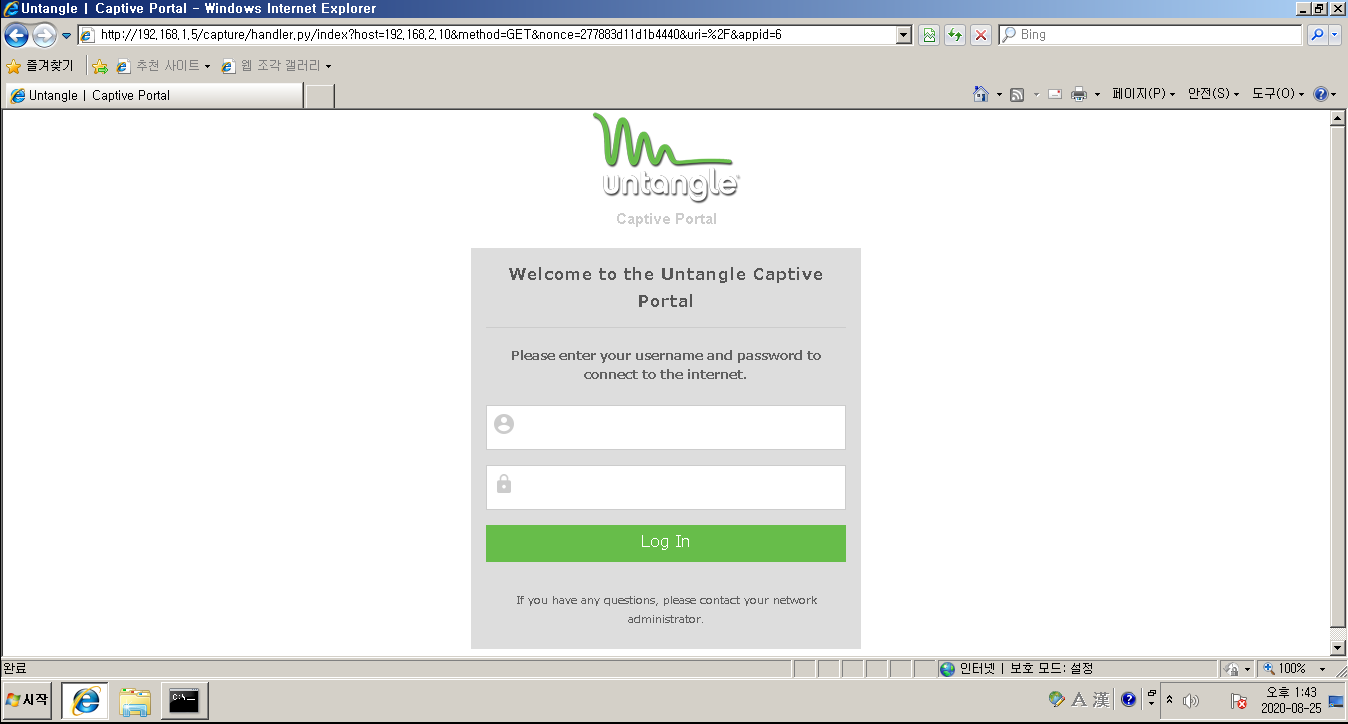Toggle IME A input mode icon
1348x724 pixels.
(1078, 700)
